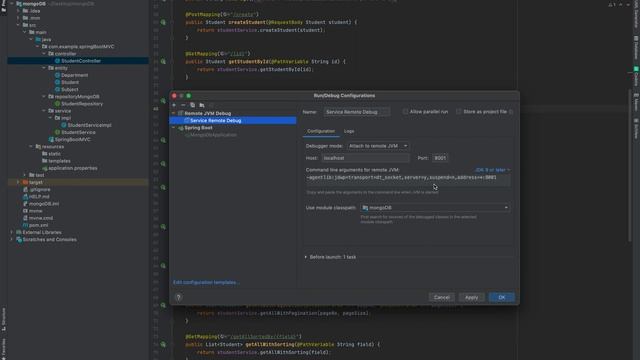Viewport: 640px width, 360px height.
Task: Open Department class in project tree
Action: point(74,75)
